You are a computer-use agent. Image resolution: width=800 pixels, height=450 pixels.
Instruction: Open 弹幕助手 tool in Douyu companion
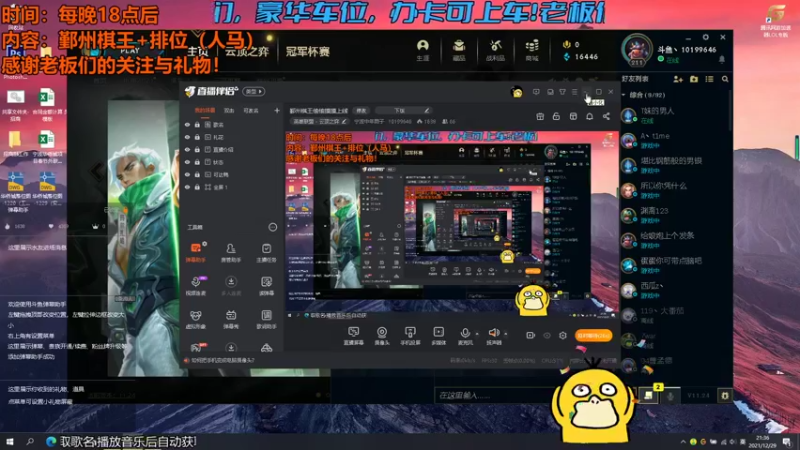(x=195, y=252)
